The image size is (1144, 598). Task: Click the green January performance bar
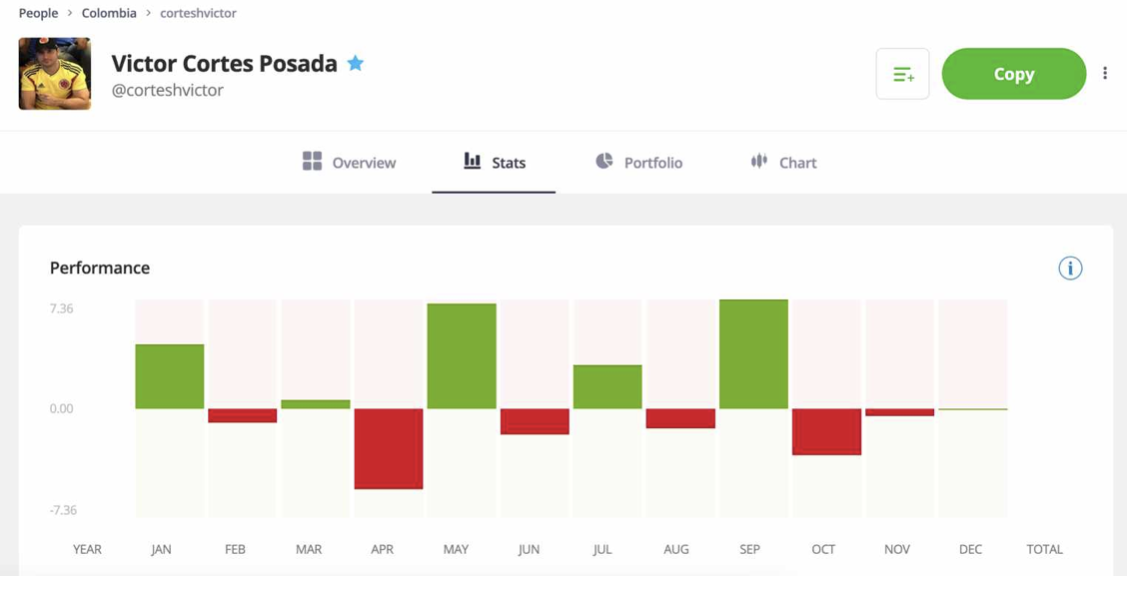169,376
